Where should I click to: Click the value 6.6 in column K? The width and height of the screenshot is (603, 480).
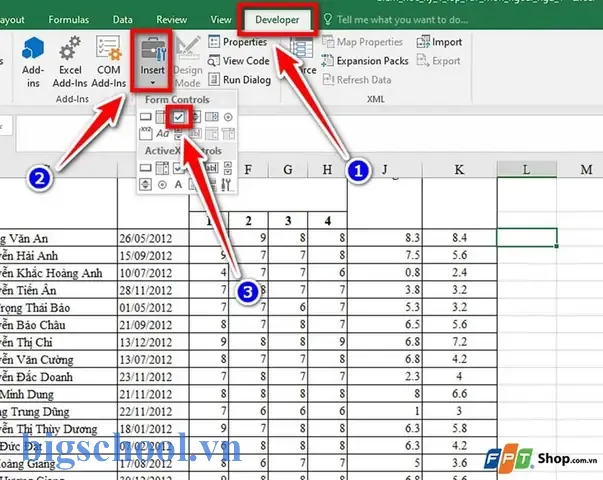point(460,393)
